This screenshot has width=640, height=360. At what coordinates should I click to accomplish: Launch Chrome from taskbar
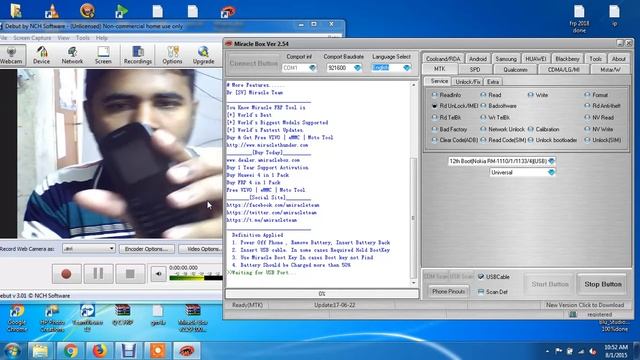coord(70,351)
